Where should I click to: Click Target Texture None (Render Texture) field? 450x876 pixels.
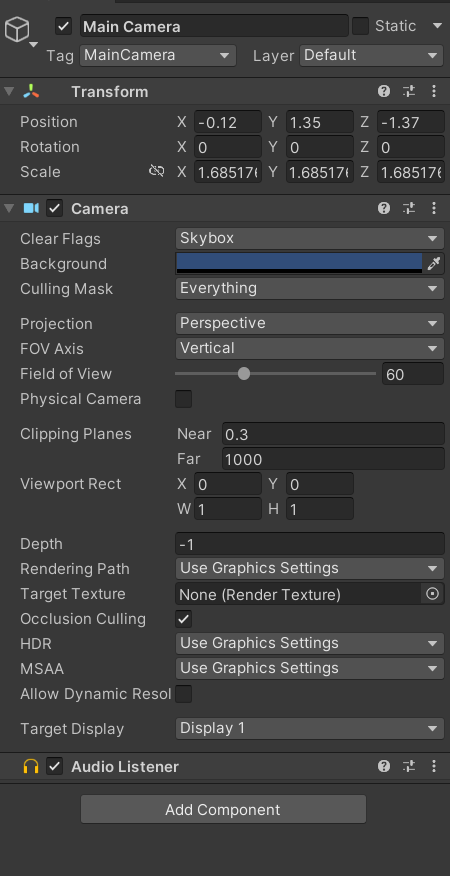click(299, 594)
